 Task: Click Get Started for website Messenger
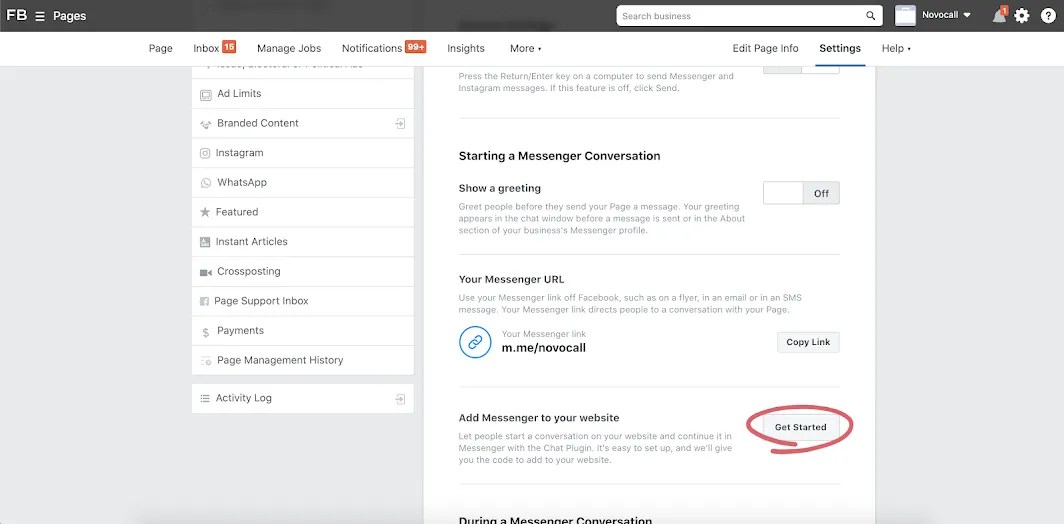point(801,427)
